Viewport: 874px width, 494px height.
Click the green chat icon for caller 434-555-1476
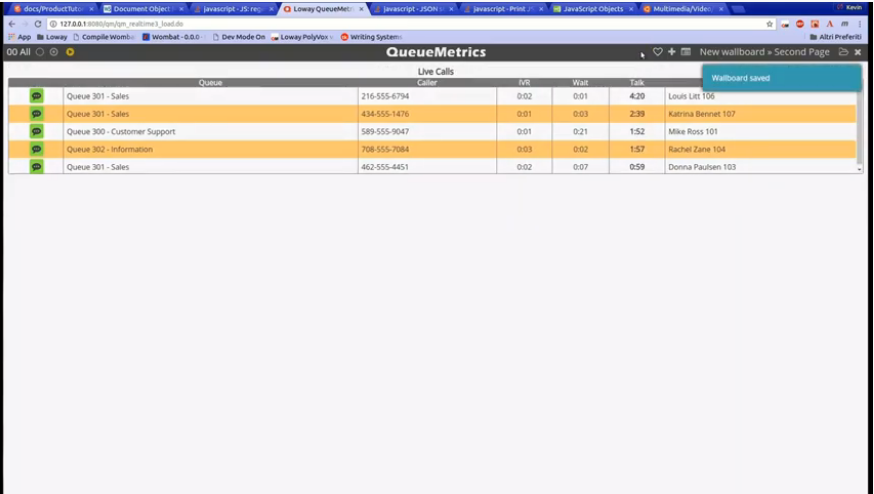tap(36, 114)
